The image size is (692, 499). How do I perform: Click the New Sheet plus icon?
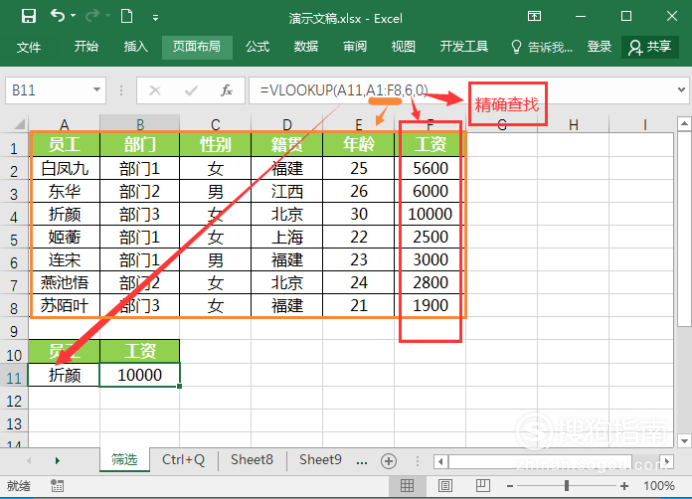point(388,461)
